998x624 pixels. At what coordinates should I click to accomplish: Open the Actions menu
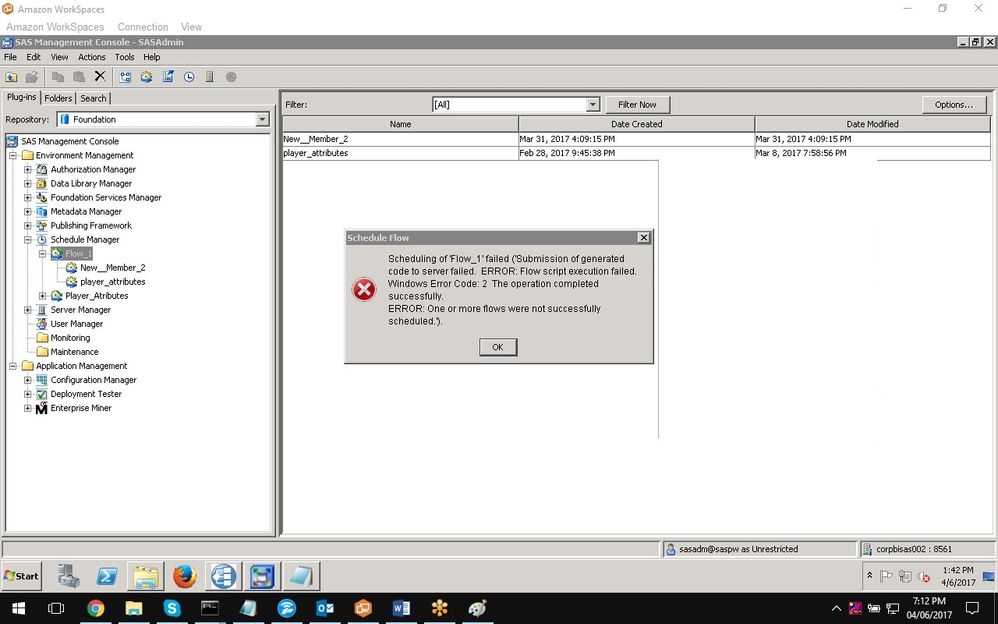click(x=92, y=57)
